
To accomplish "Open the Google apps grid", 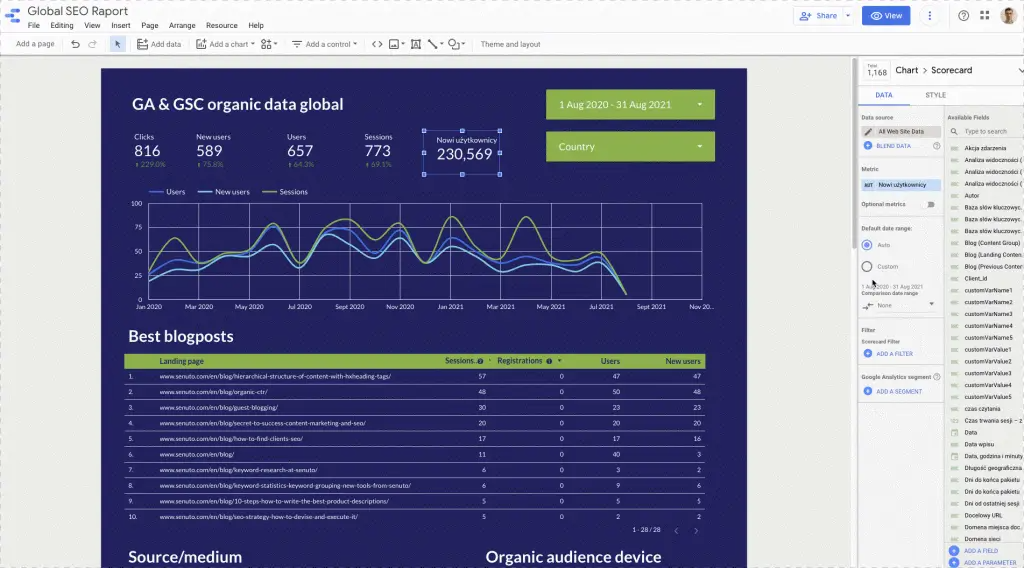I will pyautogui.click(x=984, y=15).
